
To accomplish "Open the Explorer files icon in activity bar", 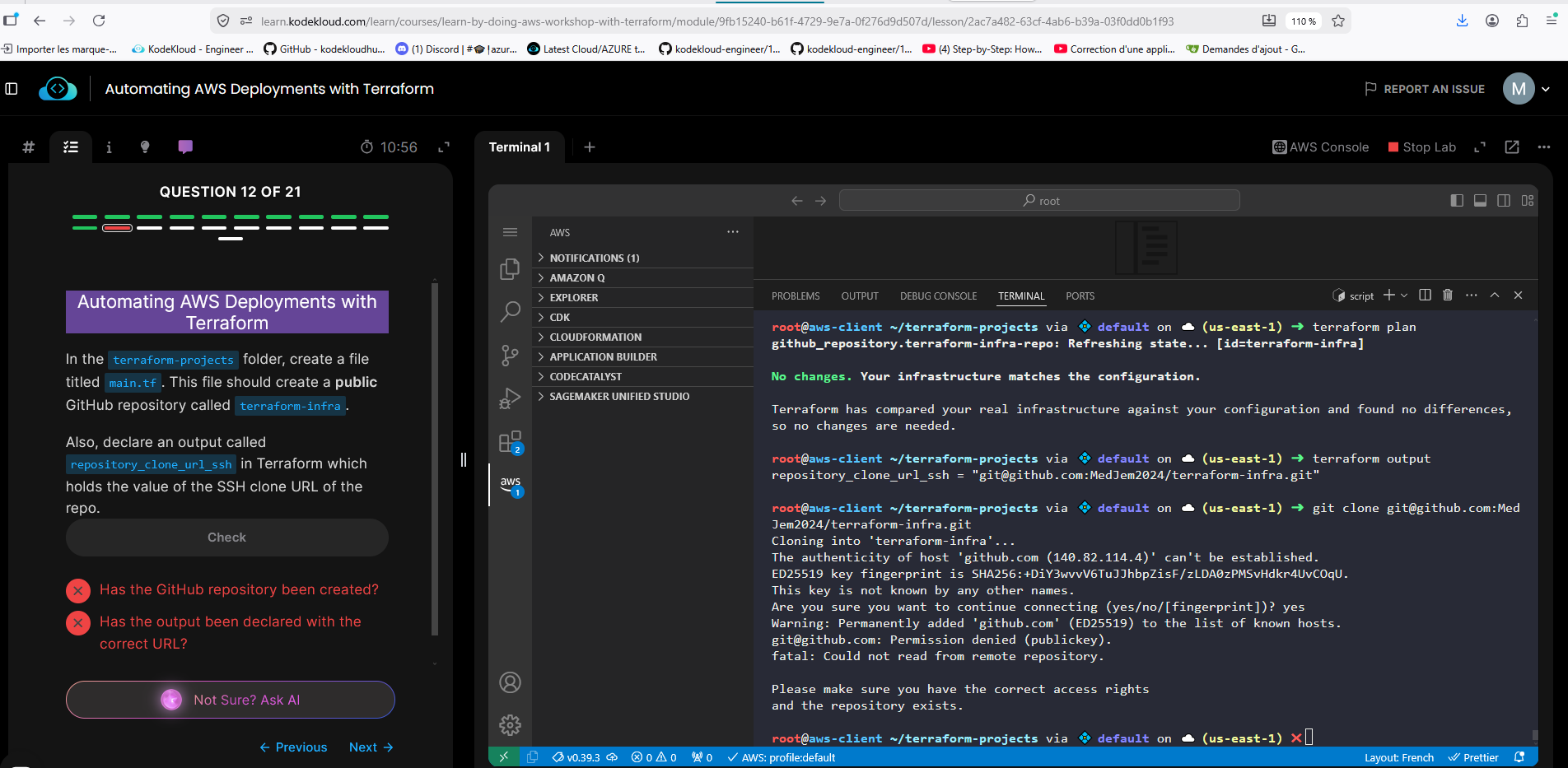I will pos(510,269).
